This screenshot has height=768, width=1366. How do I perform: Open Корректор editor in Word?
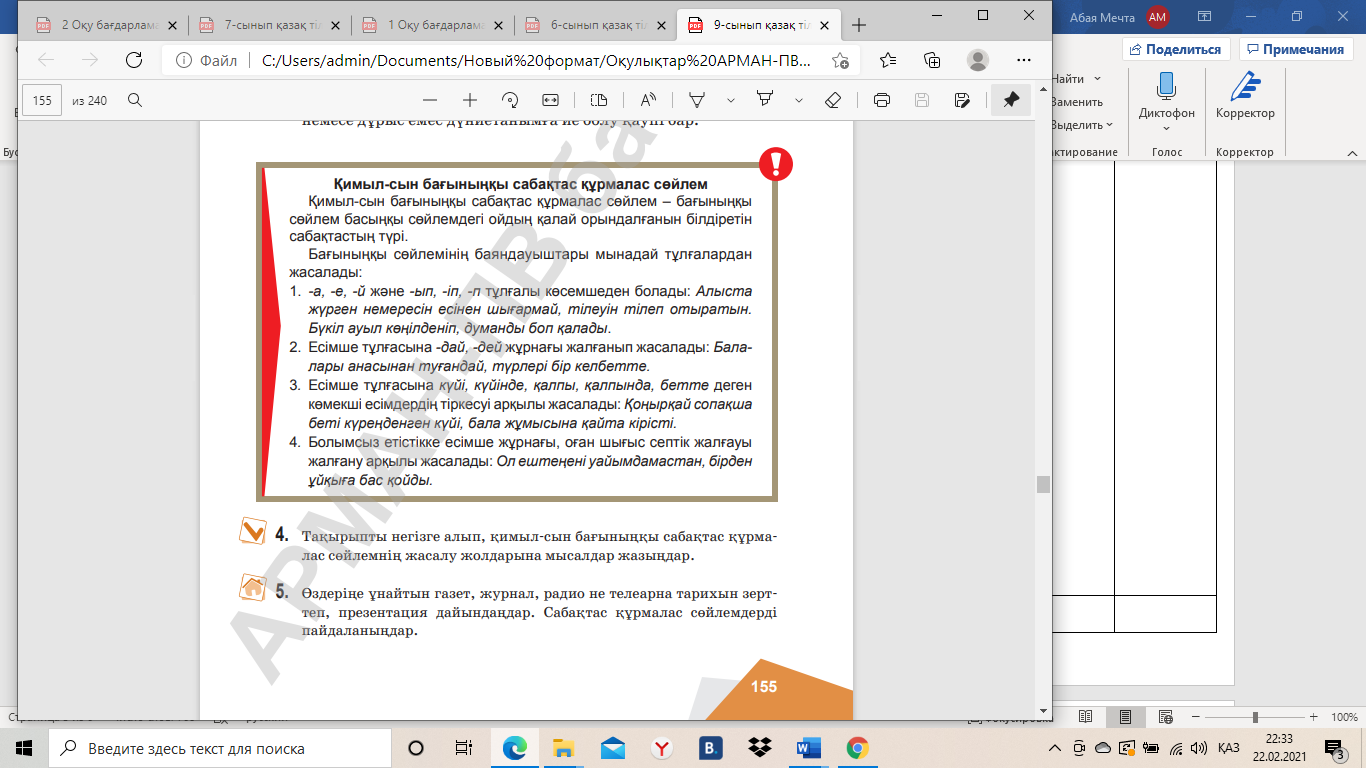[x=1245, y=95]
